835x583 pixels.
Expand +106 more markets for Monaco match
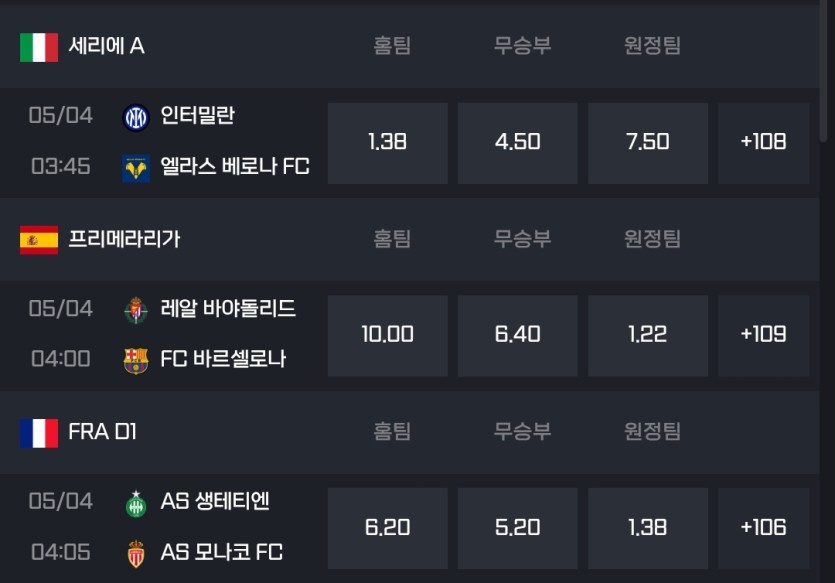click(764, 529)
